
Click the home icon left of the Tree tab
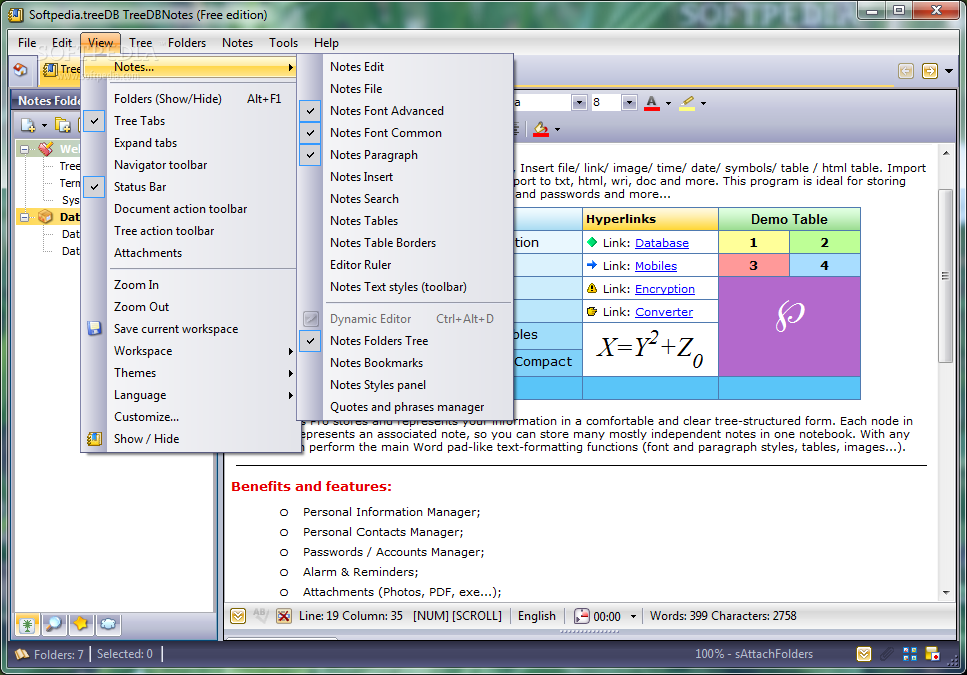[20, 69]
